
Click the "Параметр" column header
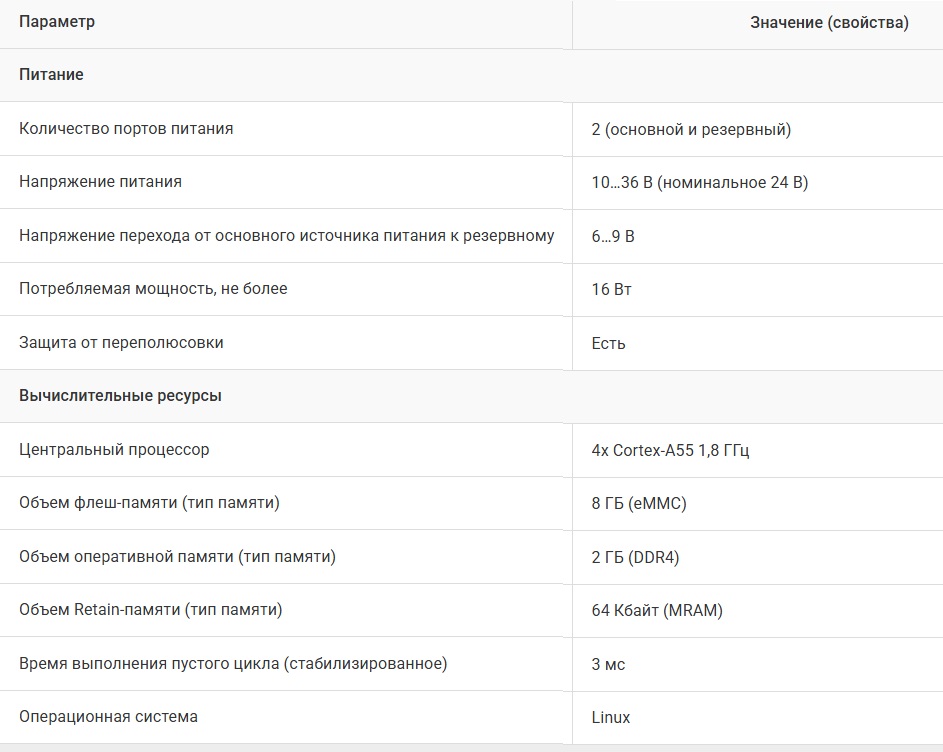57,22
